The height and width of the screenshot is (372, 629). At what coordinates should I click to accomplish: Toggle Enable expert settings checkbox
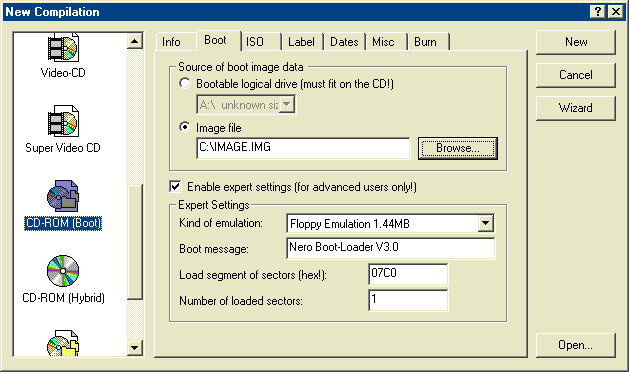click(x=175, y=187)
